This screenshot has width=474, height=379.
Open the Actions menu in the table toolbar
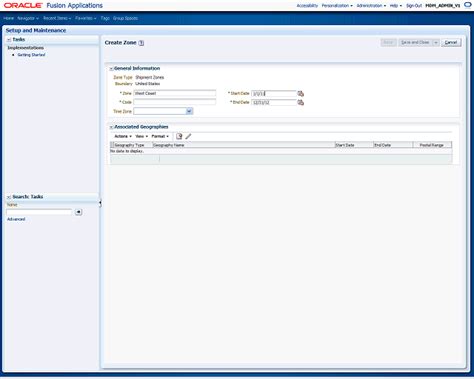point(123,136)
